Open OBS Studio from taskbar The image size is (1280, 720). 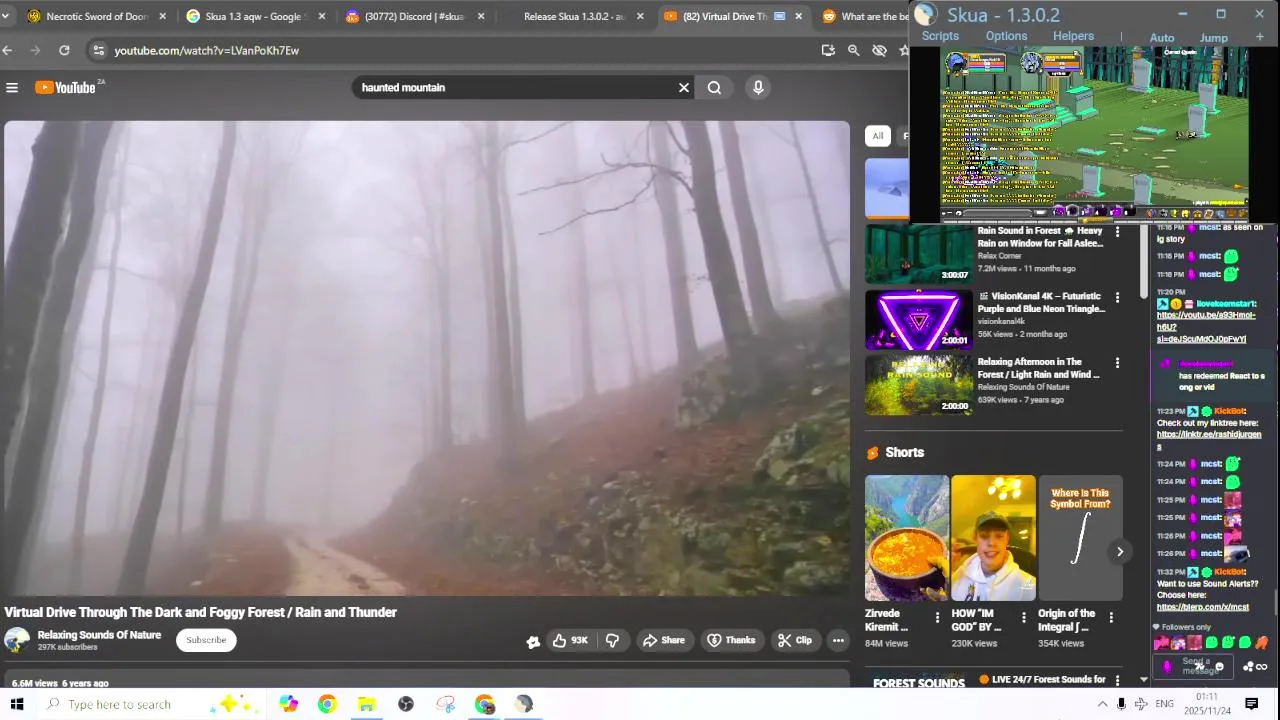406,704
